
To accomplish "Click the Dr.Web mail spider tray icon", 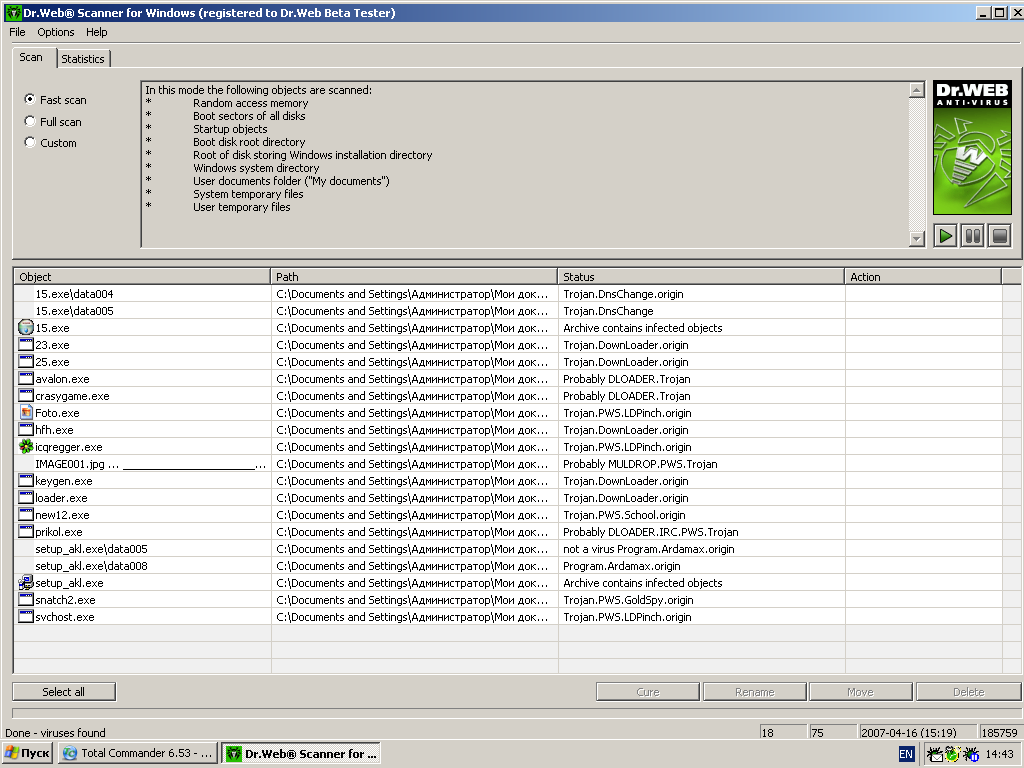I will click(935, 754).
